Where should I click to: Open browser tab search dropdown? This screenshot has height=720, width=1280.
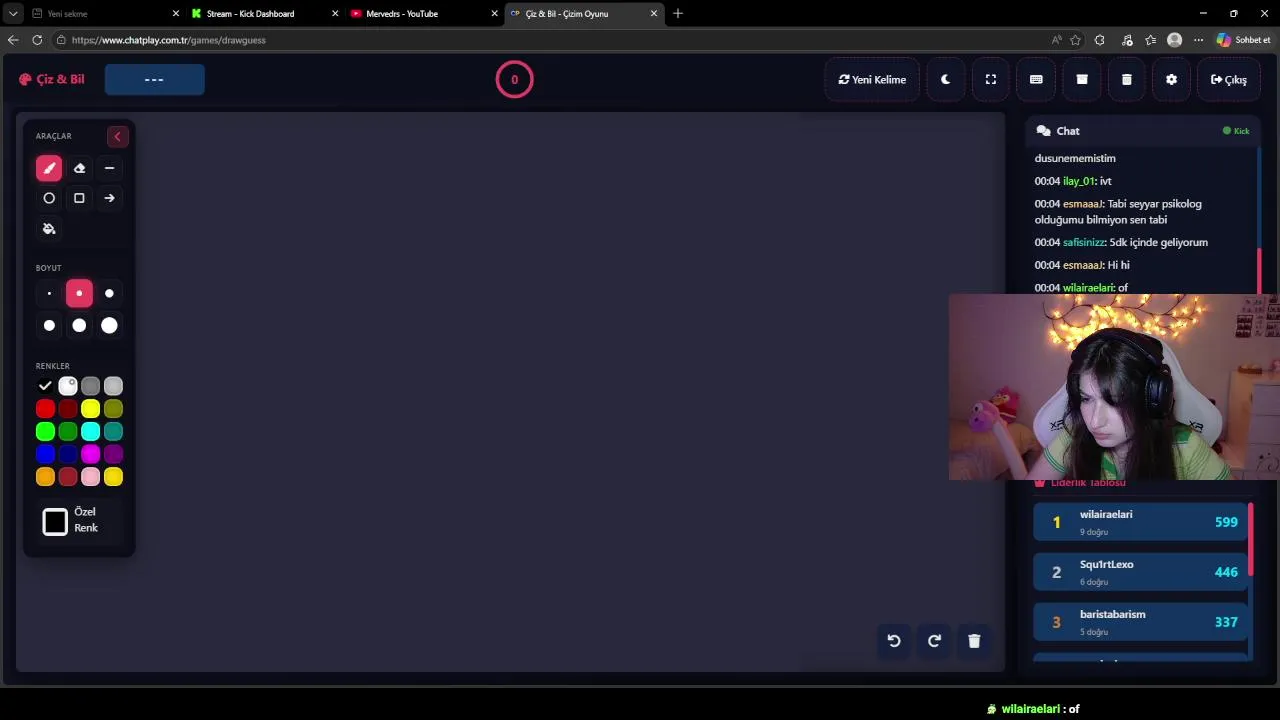13,13
